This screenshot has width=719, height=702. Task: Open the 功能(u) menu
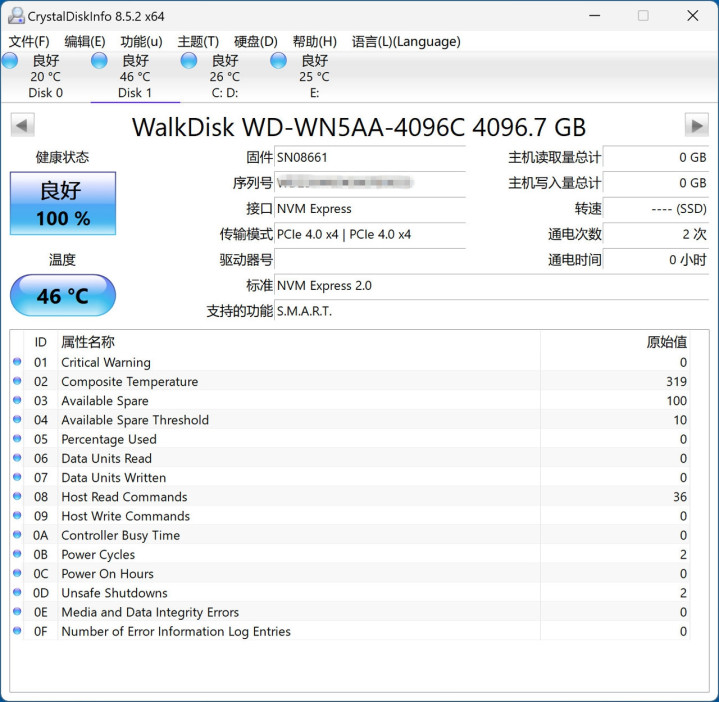pyautogui.click(x=141, y=42)
